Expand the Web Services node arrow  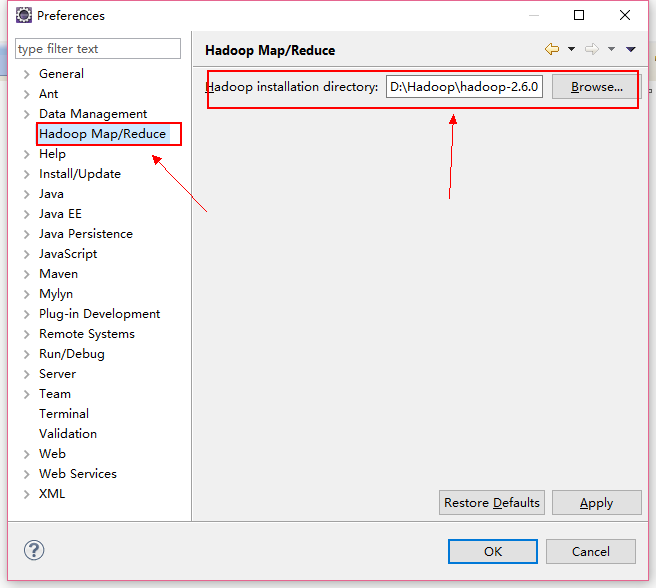click(x=27, y=475)
